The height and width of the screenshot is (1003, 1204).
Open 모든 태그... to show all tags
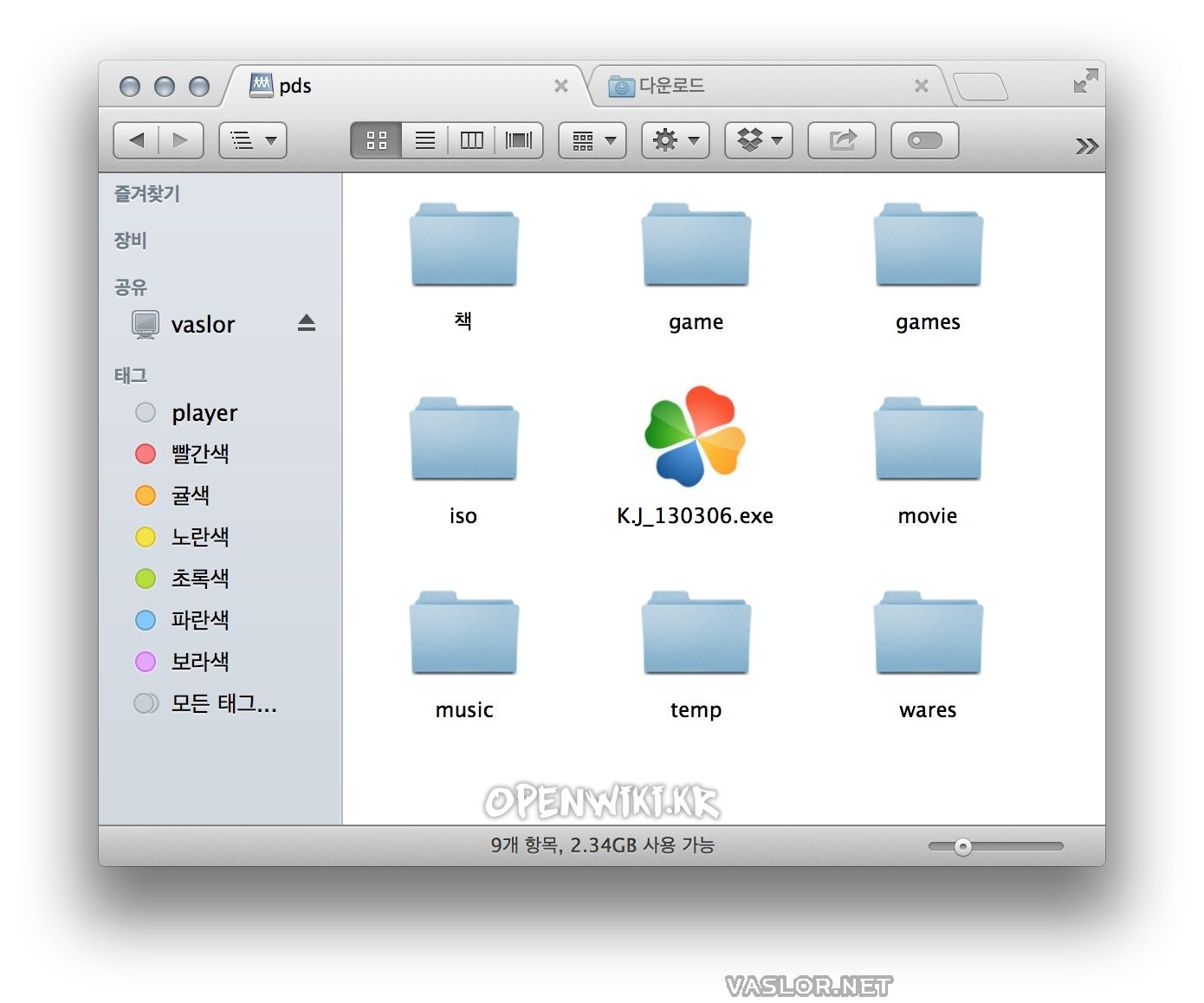(220, 703)
